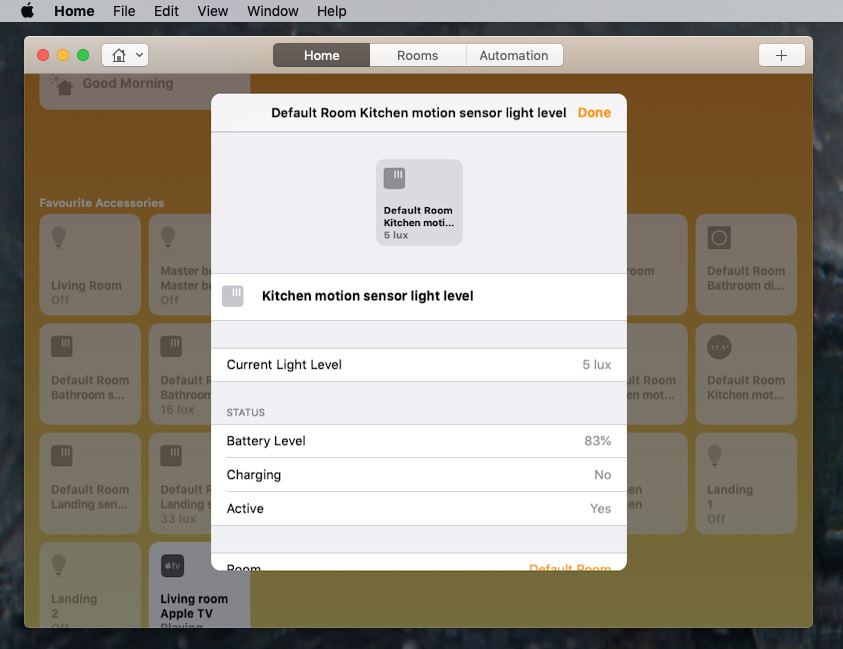Click the Kitchen moti... accessory tile showing 5 lux
The image size is (843, 649).
point(419,202)
